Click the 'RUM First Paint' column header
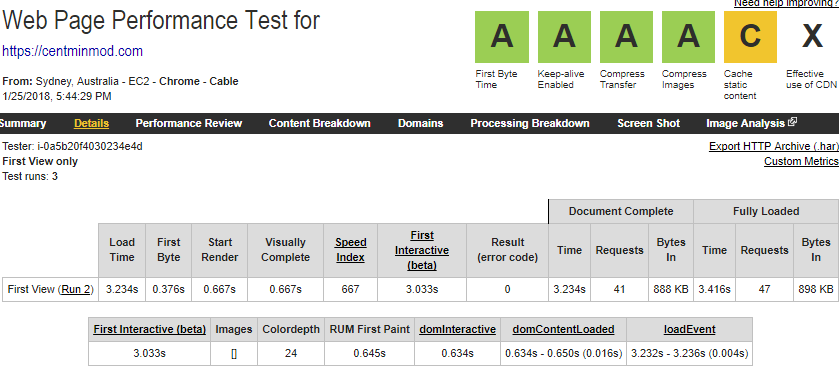839x368 pixels. (x=370, y=329)
